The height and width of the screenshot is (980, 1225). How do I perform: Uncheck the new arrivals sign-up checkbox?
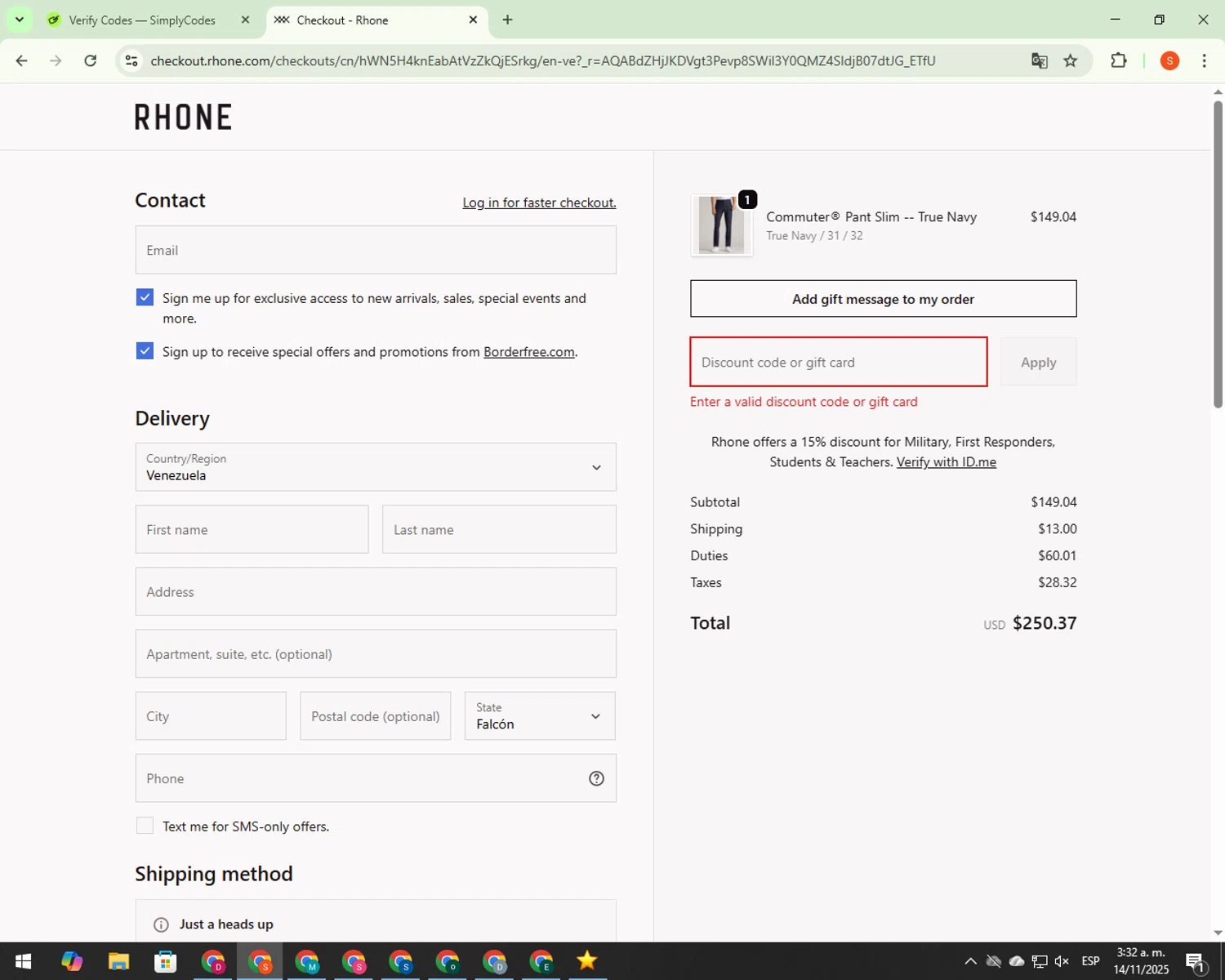[x=145, y=297]
